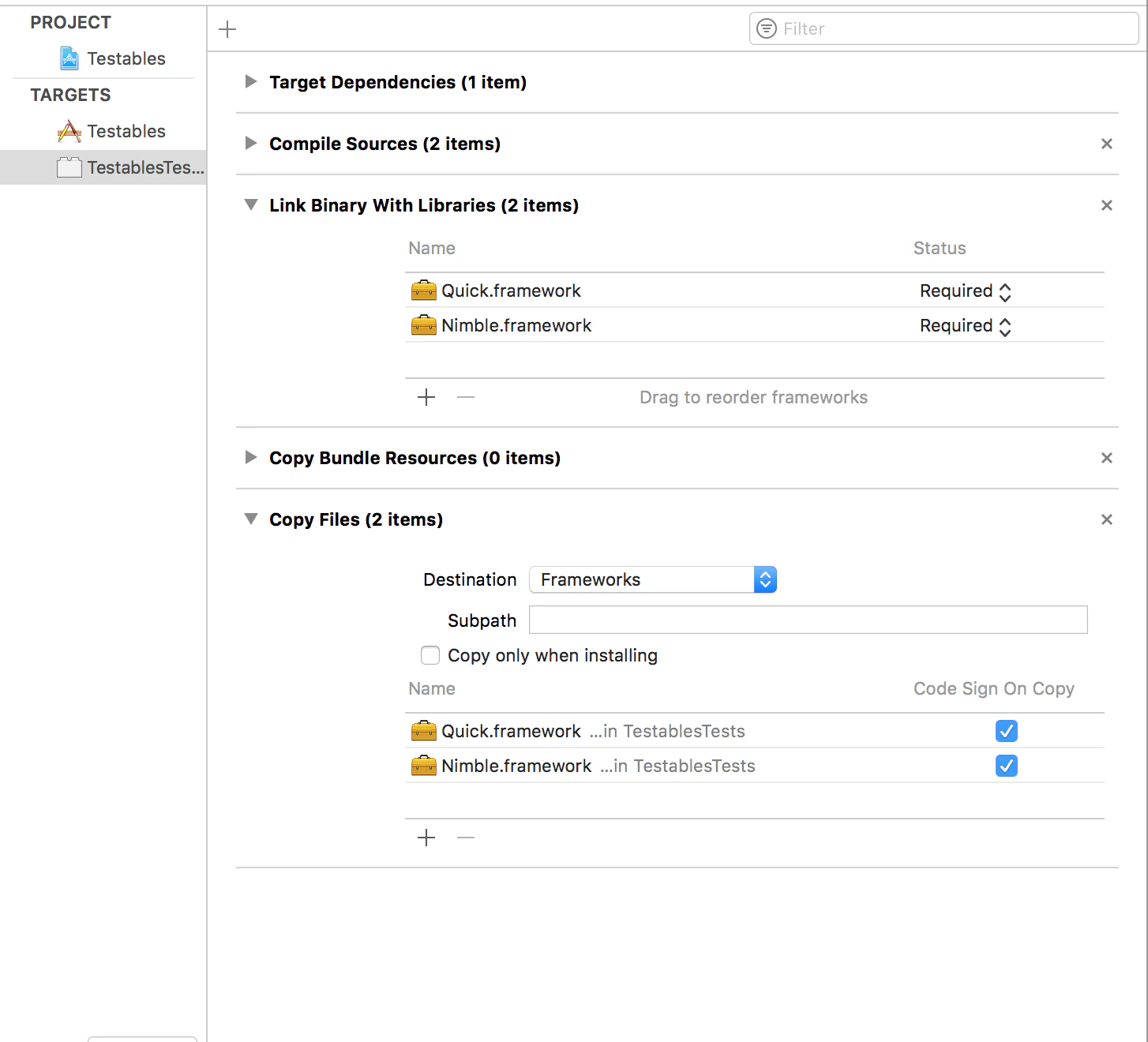Screen dimensions: 1148x1042
Task: Click the Code Sign On Copy column header
Action: 994,688
